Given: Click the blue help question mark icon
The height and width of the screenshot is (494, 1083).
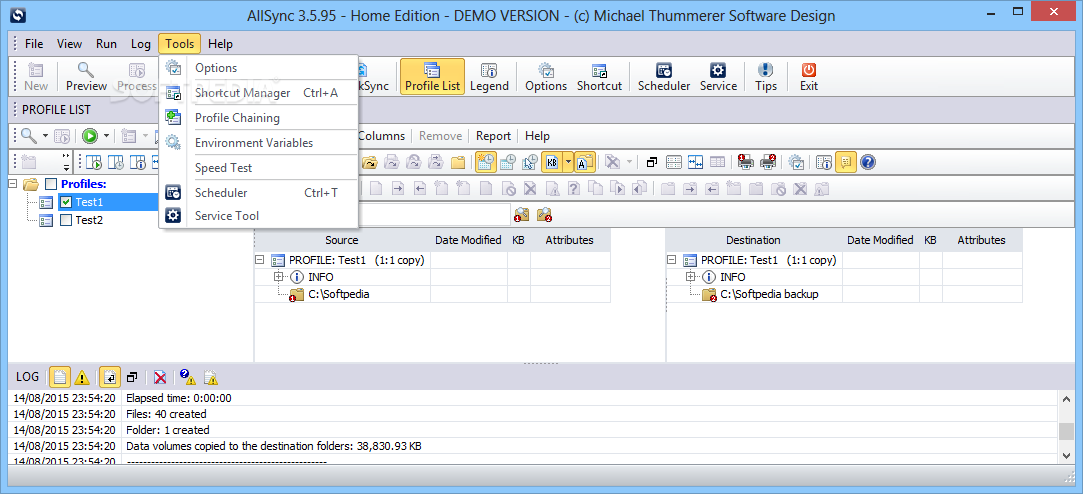Looking at the screenshot, I should (x=868, y=162).
